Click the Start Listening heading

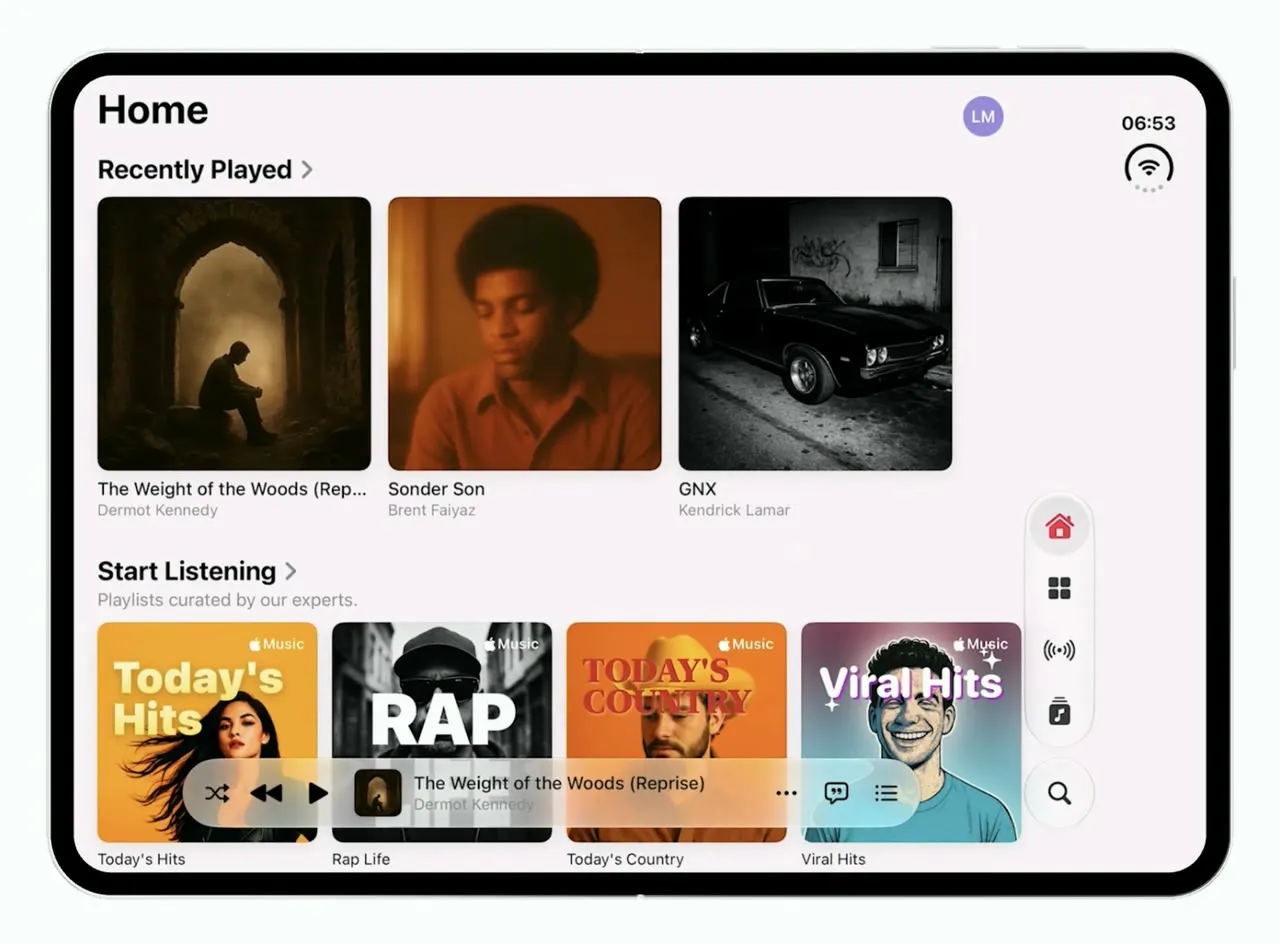click(x=186, y=571)
